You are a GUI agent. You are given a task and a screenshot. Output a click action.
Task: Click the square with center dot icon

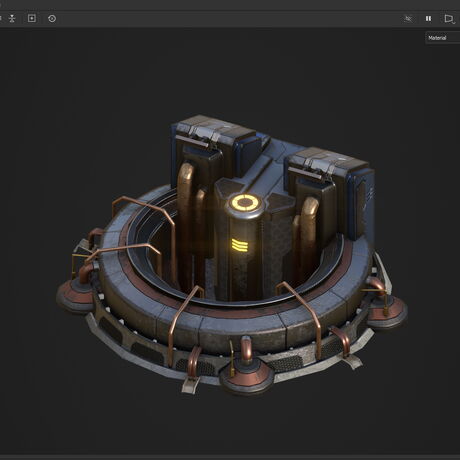[32, 18]
